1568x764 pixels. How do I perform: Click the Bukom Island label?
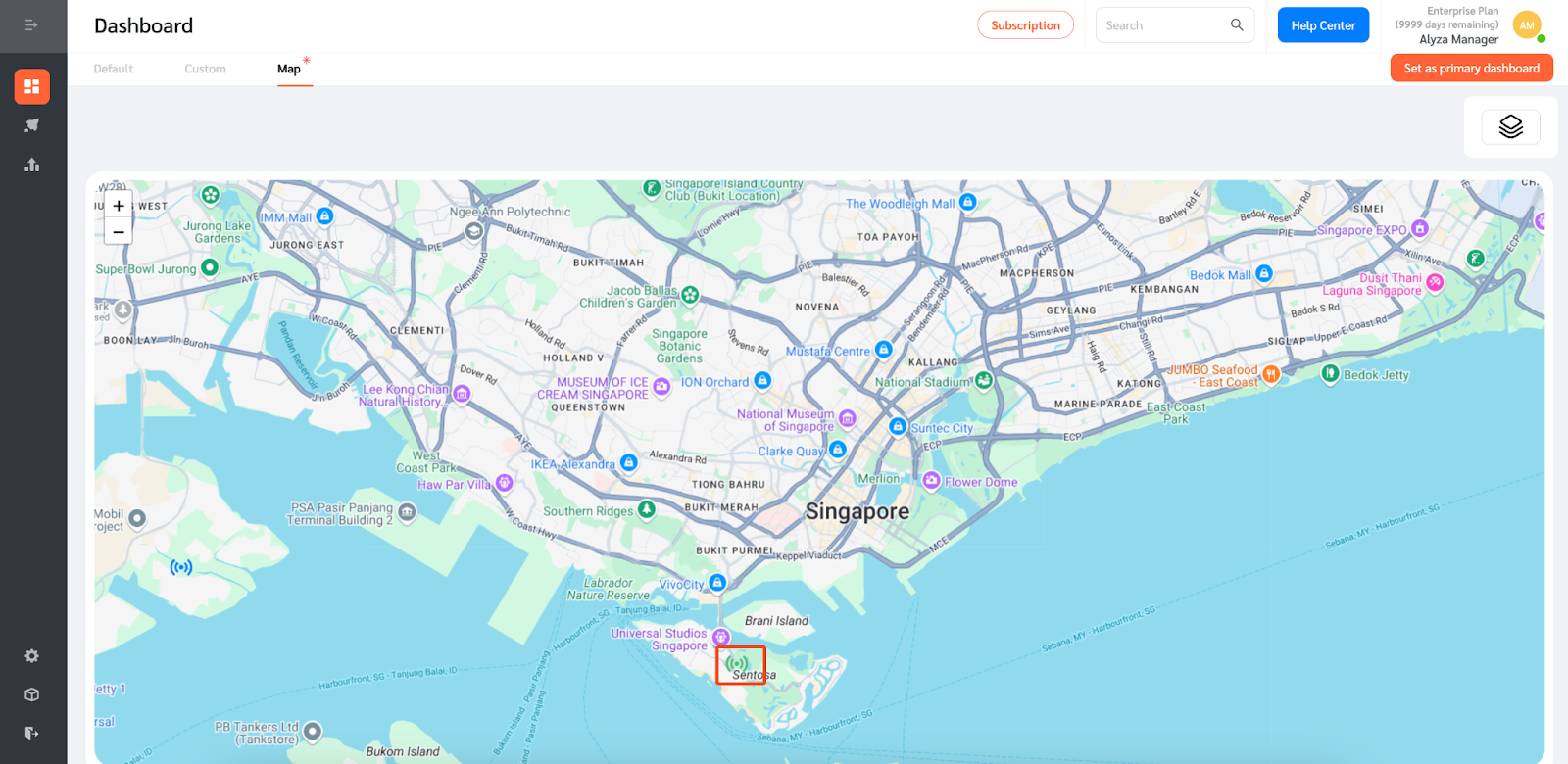coord(403,752)
